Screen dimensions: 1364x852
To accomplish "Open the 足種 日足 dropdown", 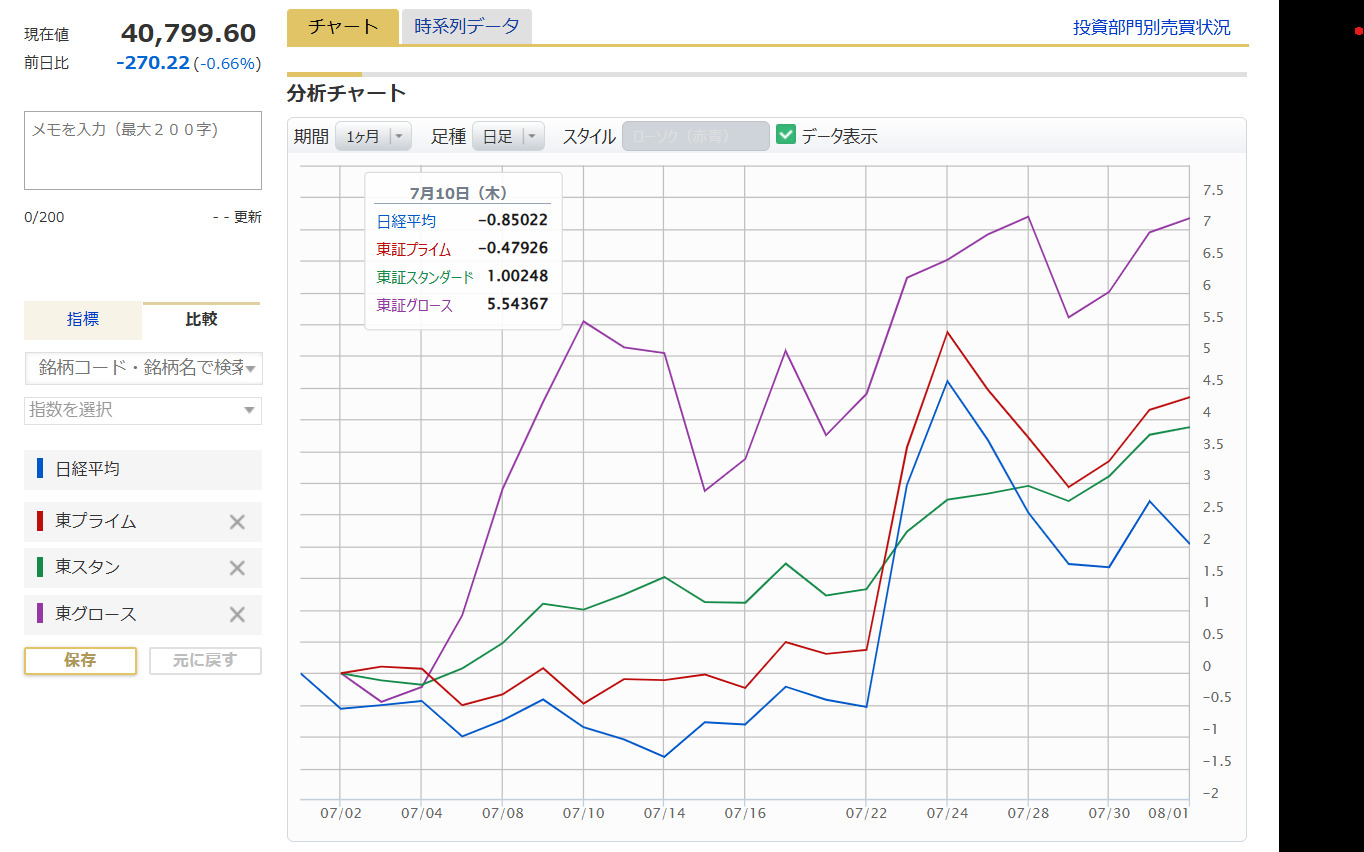I will [x=508, y=136].
